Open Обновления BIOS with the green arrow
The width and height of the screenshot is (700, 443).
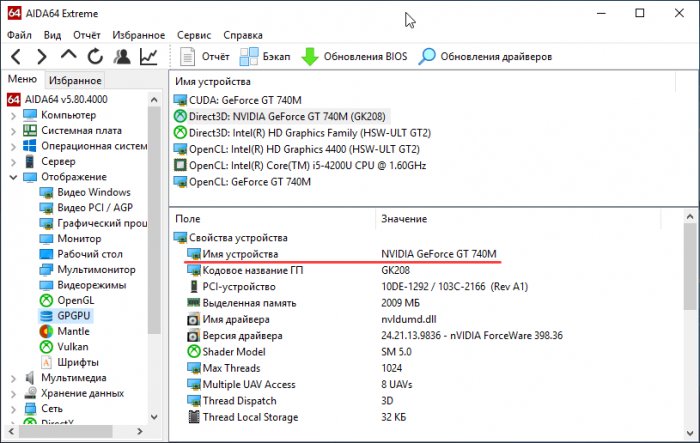[354, 57]
